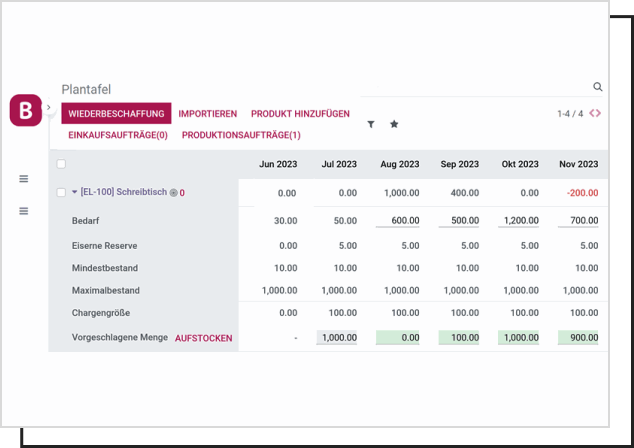
Task: Open the Produktionsaufträge(1) list
Action: (241, 135)
